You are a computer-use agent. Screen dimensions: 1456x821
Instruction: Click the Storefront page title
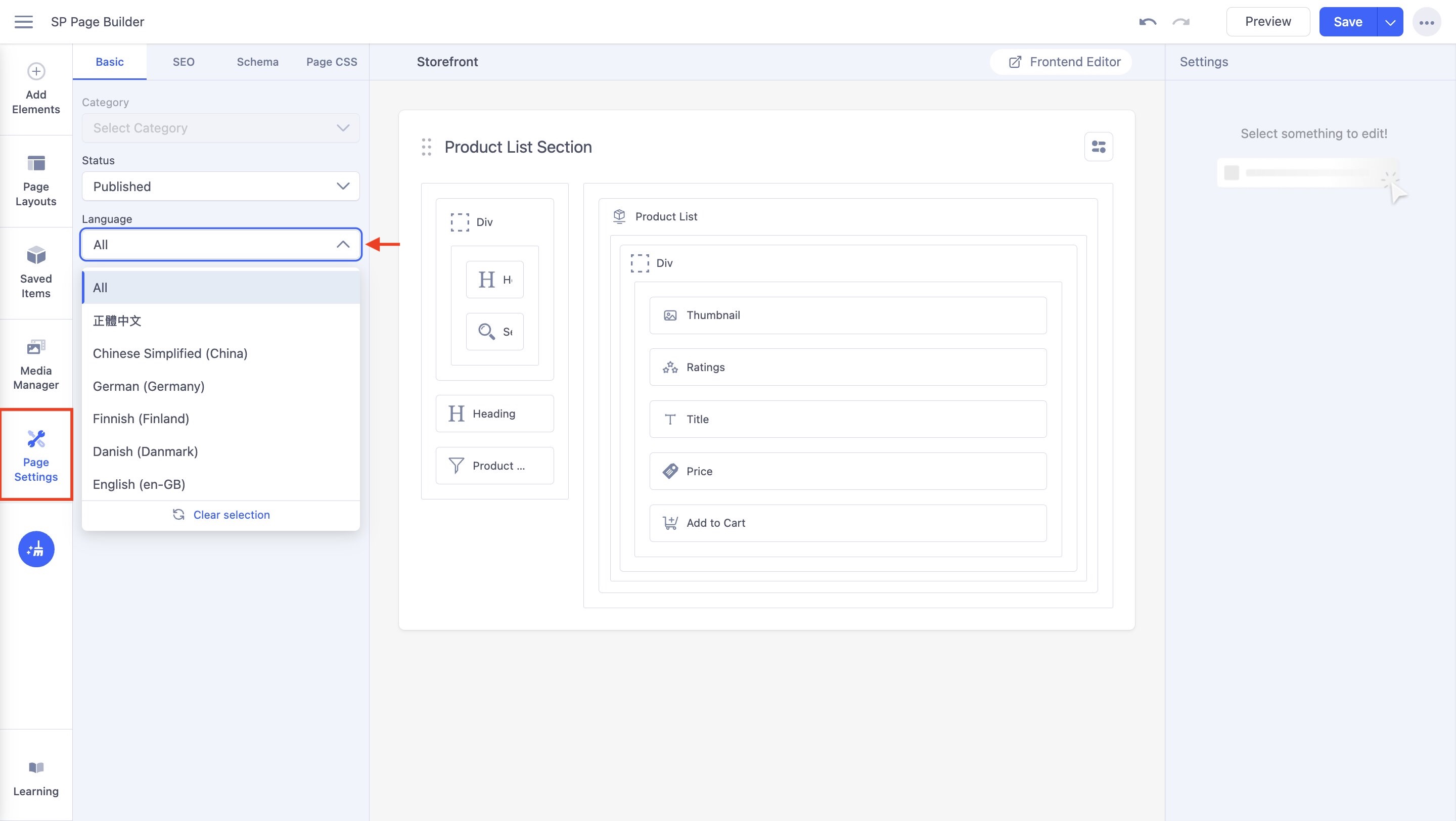click(x=447, y=62)
